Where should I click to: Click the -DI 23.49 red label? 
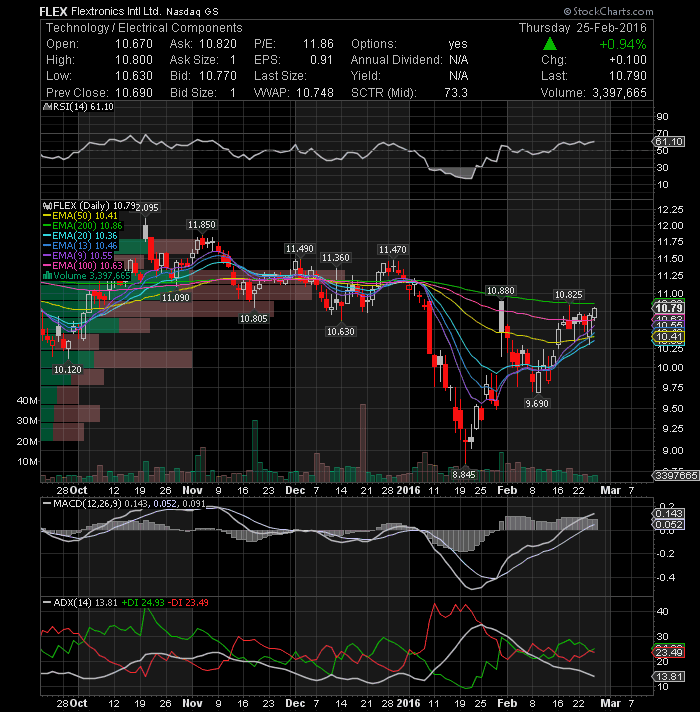click(x=188, y=603)
